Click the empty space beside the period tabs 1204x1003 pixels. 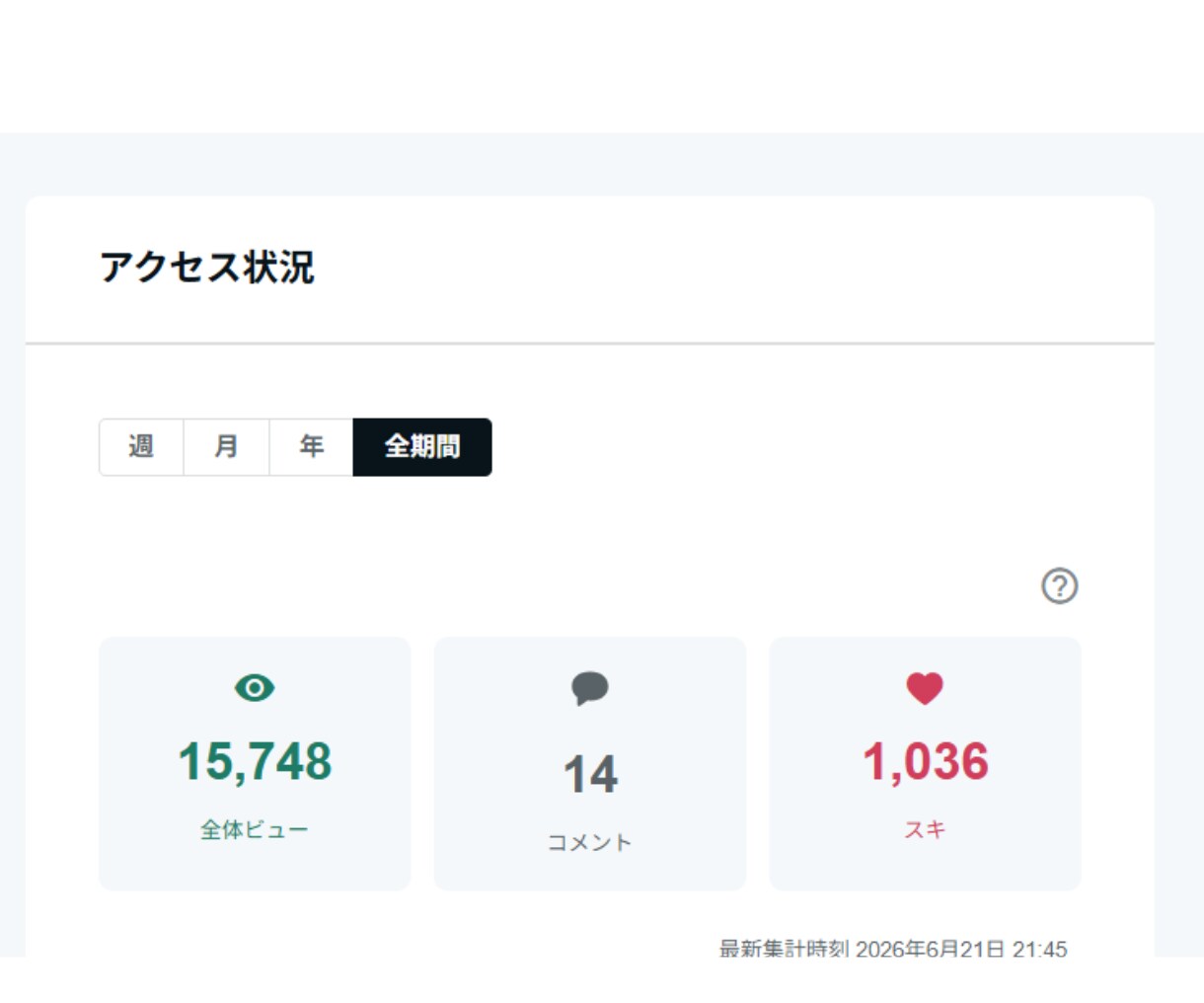tap(790, 446)
